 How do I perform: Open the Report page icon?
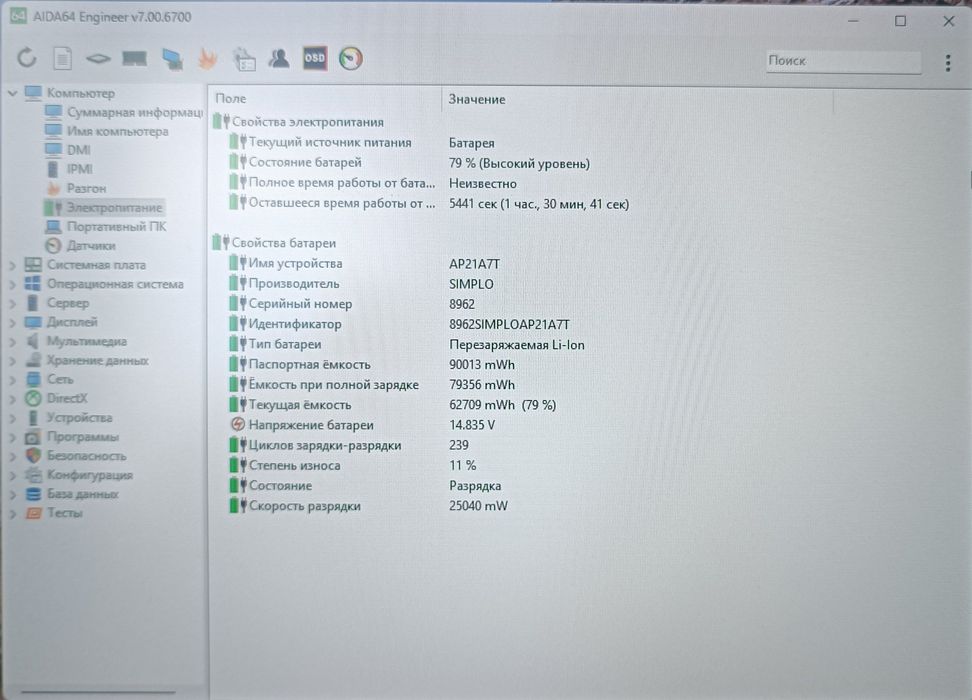click(62, 59)
